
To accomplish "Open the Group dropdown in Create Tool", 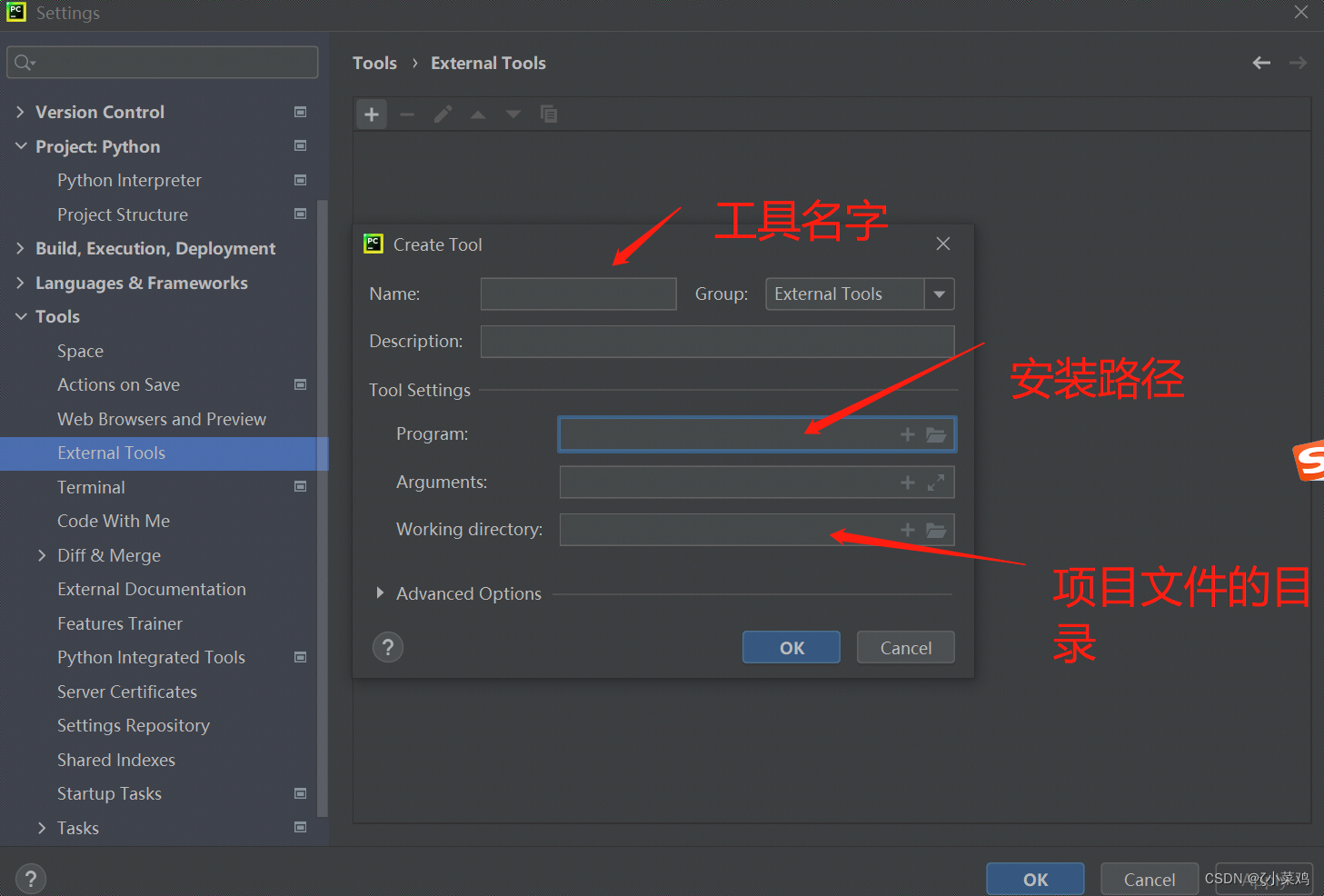I will pos(939,294).
